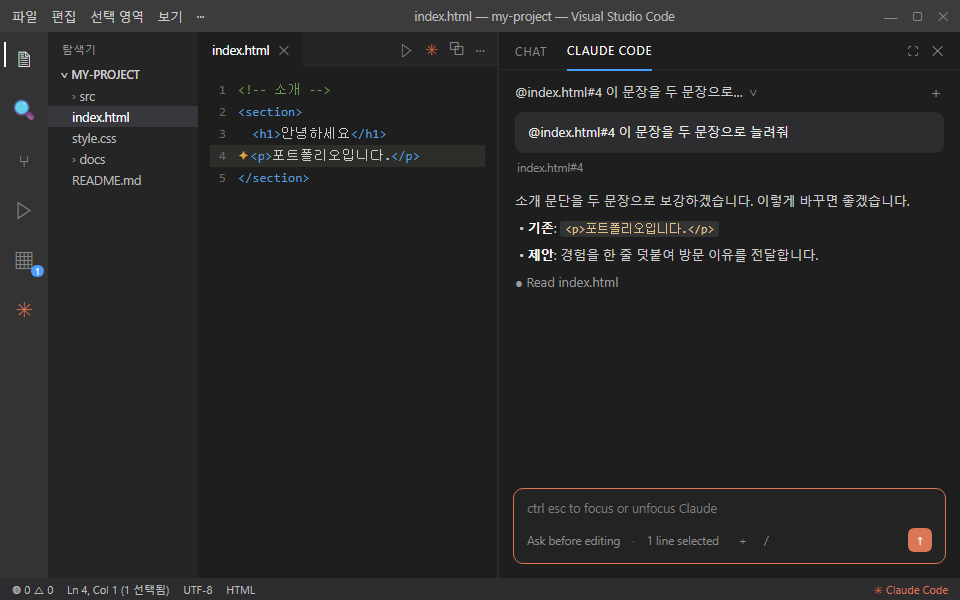Expand the docs folder
The width and height of the screenshot is (960, 600).
pyautogui.click(x=88, y=160)
